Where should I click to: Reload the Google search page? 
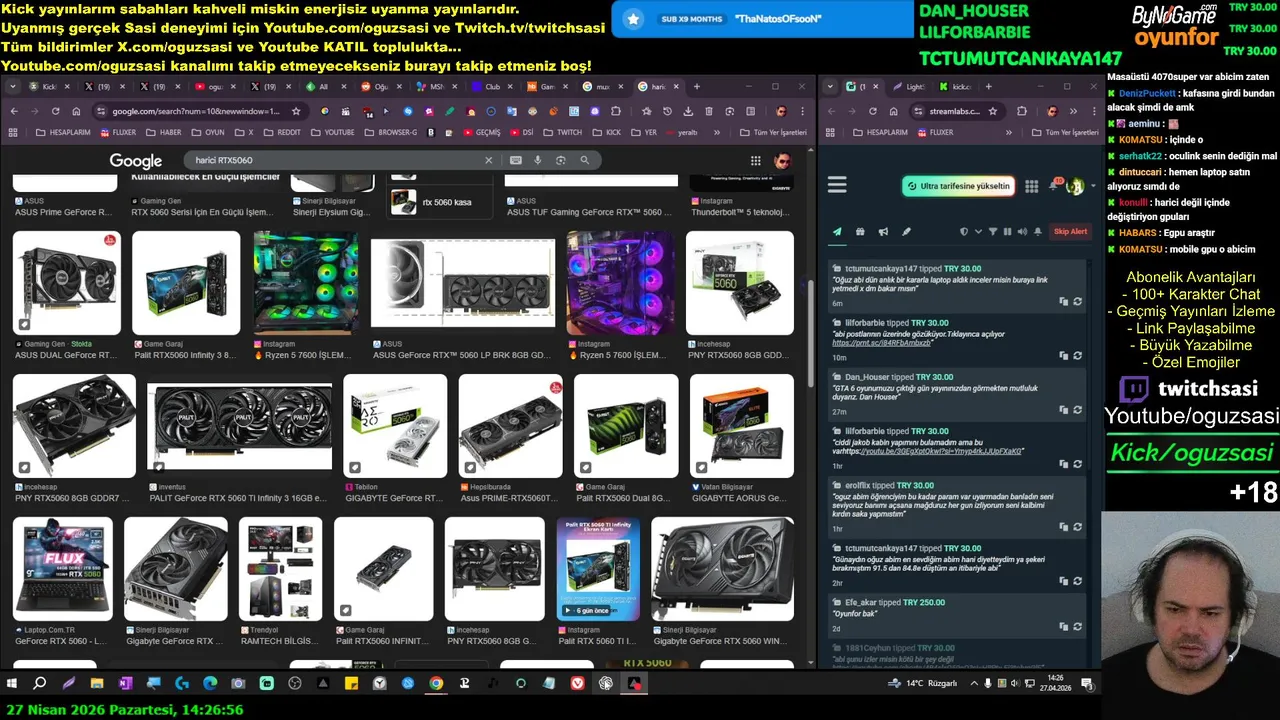56,111
